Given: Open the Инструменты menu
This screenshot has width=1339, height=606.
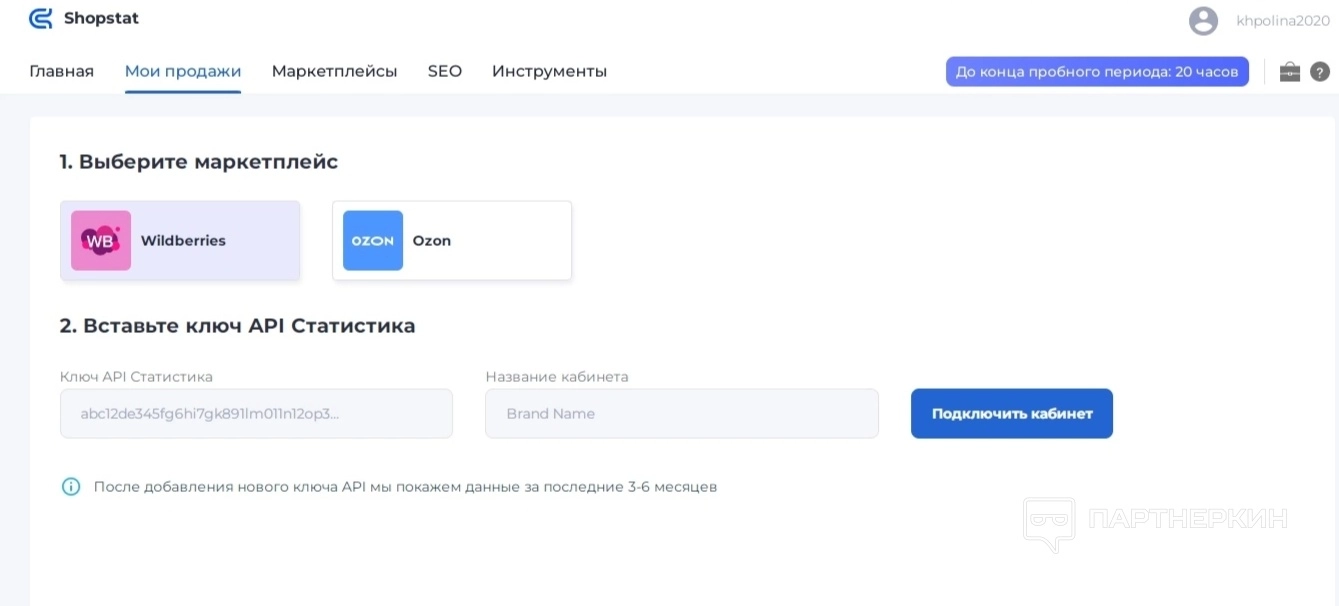Looking at the screenshot, I should (x=549, y=71).
